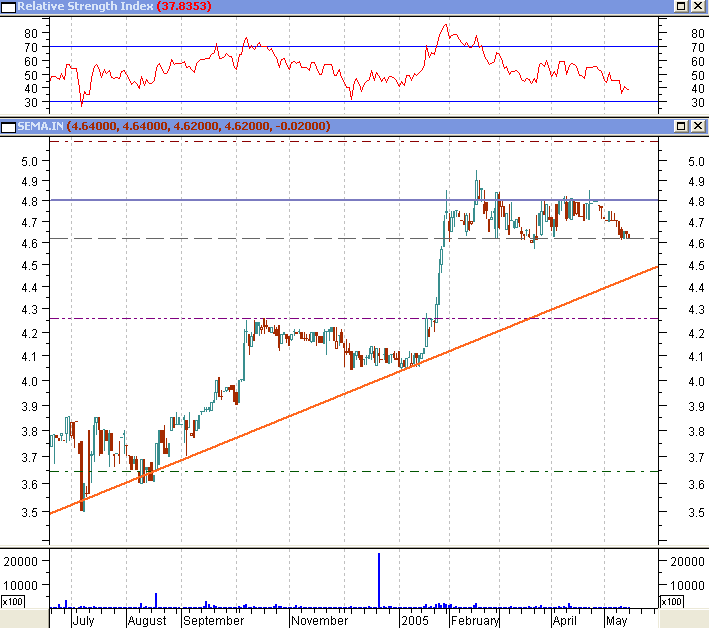Click the September label on the date axis
Viewport: 709px width, 628px height.
(213, 620)
